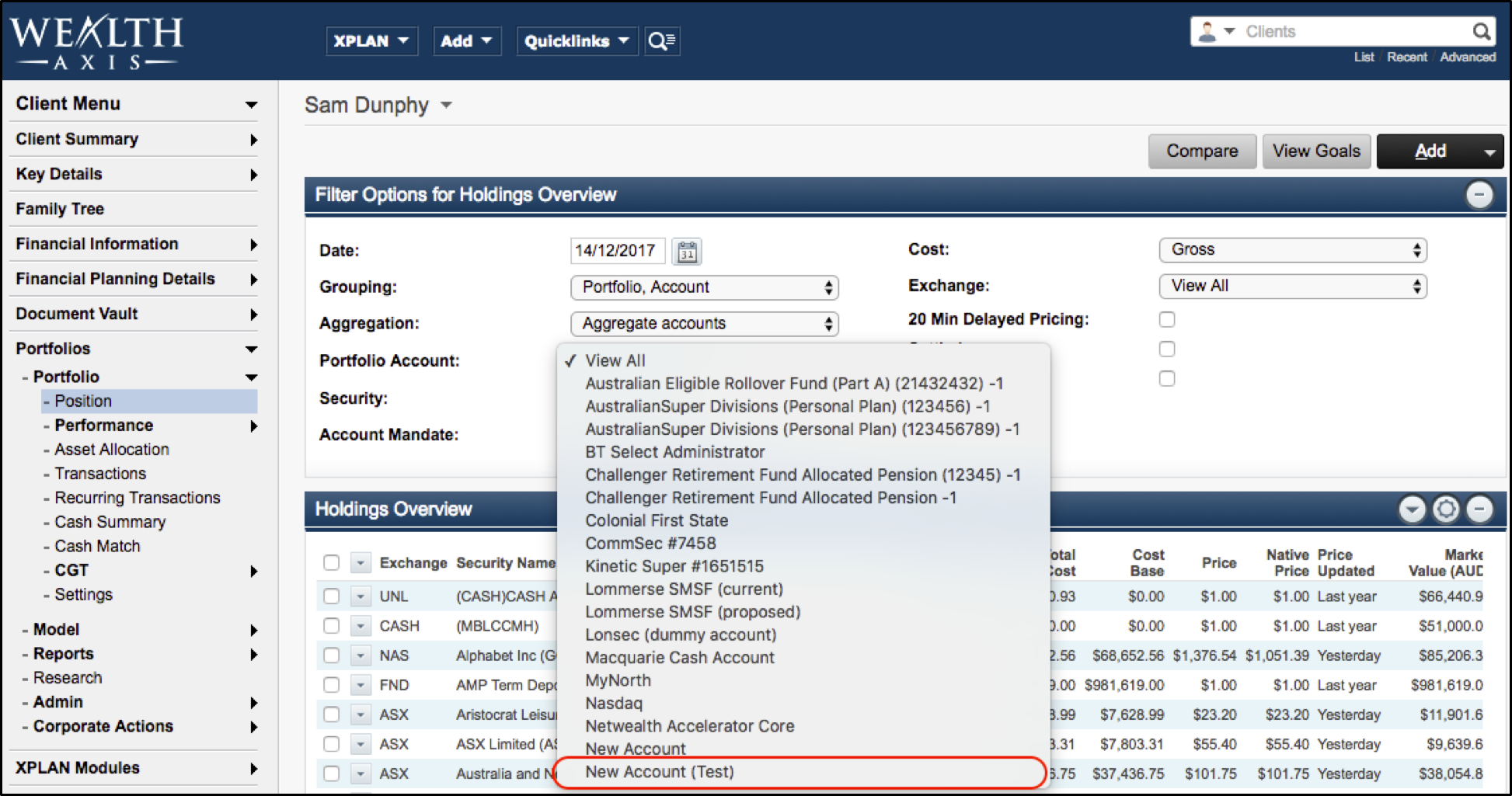The height and width of the screenshot is (796, 1512).
Task: Tick the checkbox for the NAS Alphabet row
Action: coord(332,655)
